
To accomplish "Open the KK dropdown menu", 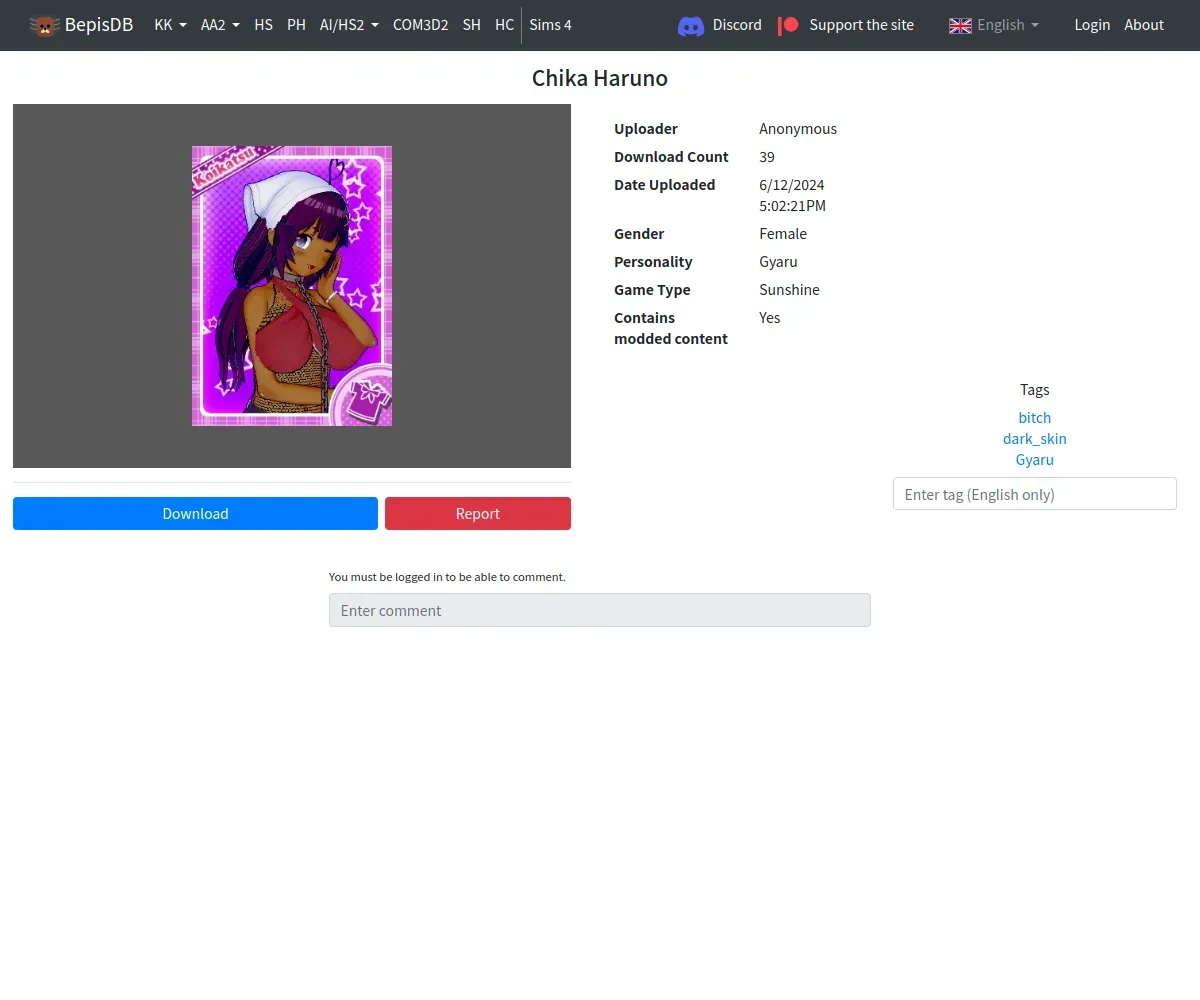I will 170,25.
